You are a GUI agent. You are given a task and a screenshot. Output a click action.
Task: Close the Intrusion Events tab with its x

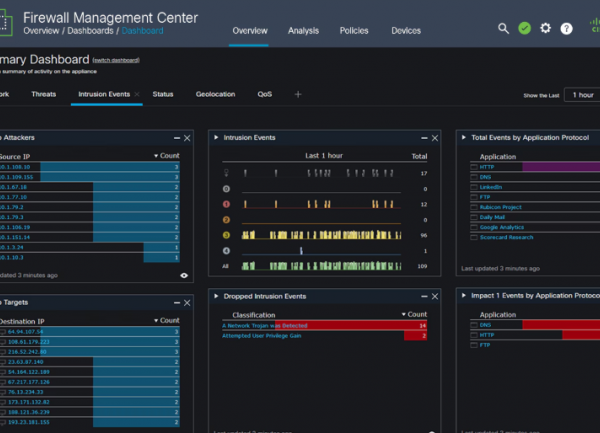137,94
